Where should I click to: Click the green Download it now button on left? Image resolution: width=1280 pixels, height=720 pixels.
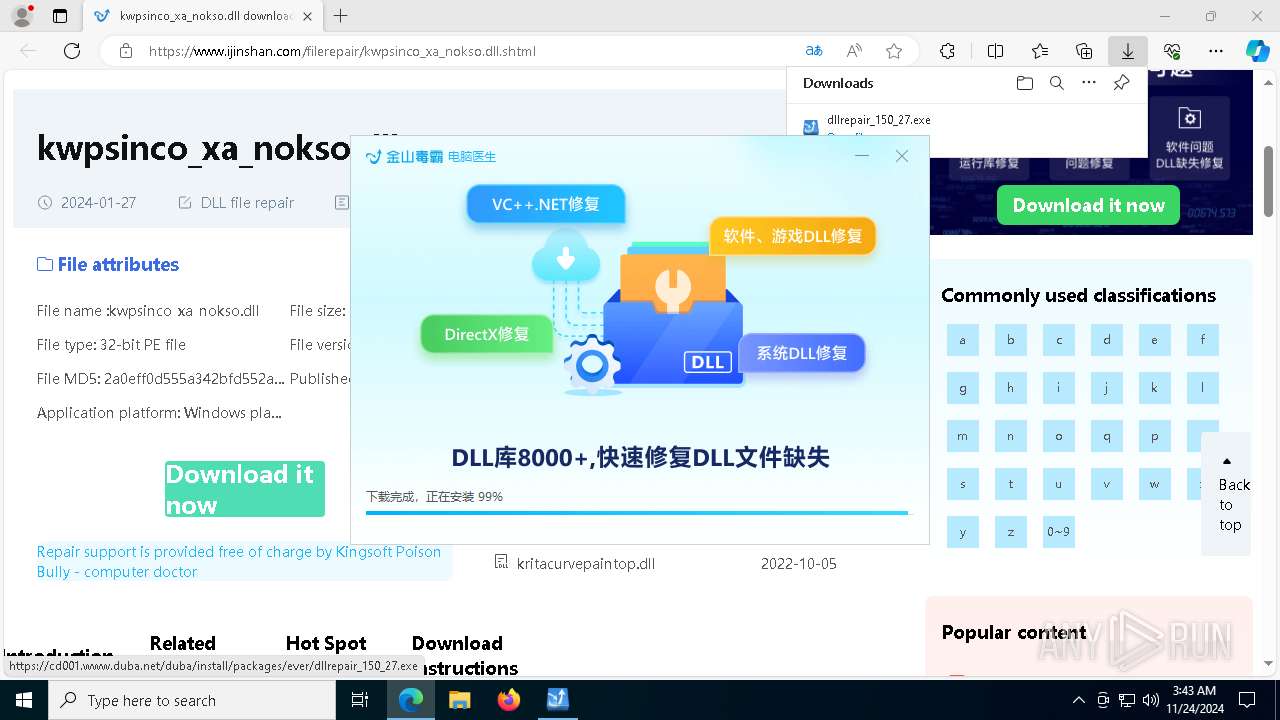245,489
